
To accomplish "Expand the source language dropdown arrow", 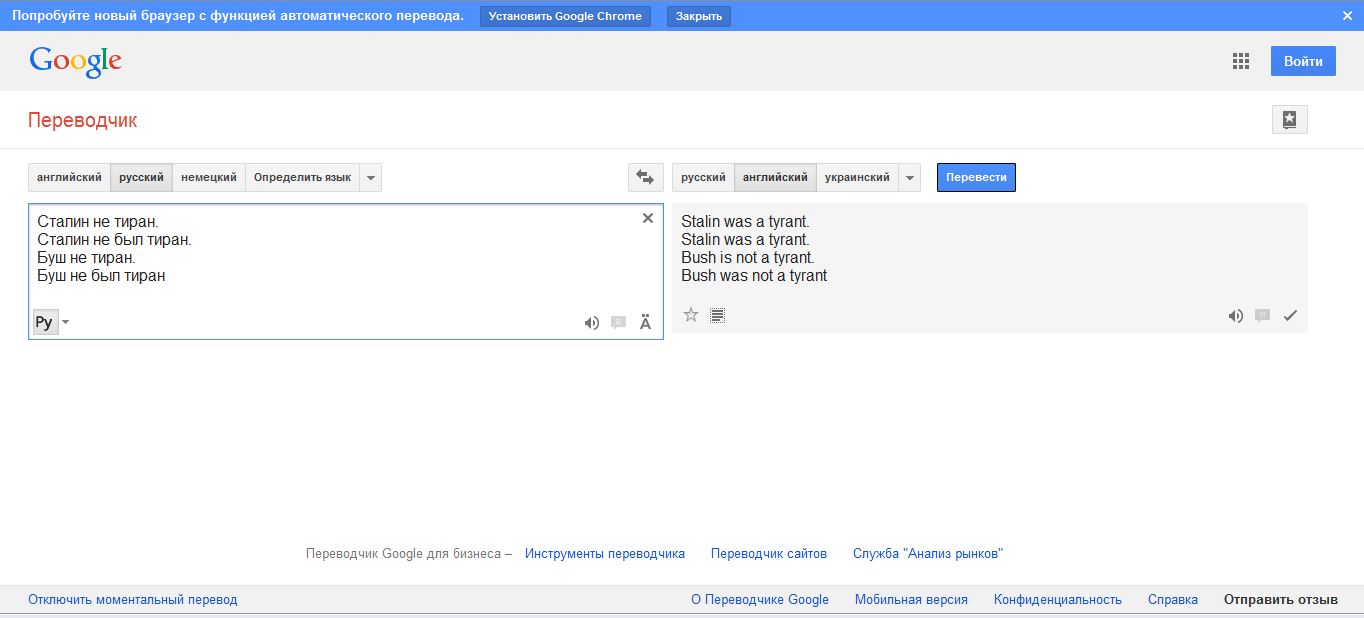I will tap(371, 177).
